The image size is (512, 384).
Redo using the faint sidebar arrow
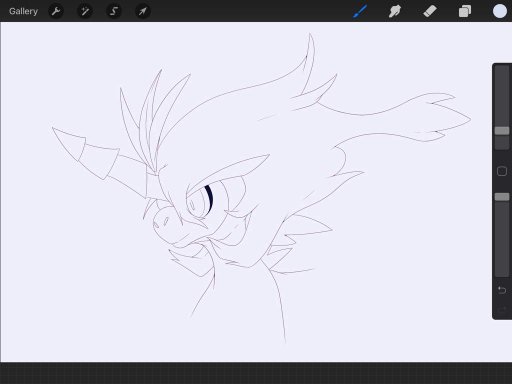[x=502, y=309]
